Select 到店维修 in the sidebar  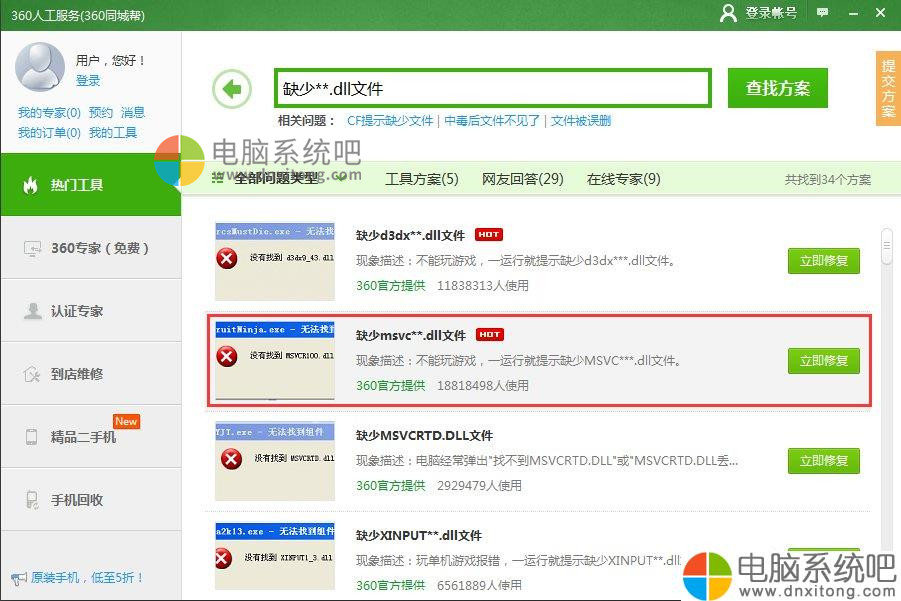click(x=91, y=374)
